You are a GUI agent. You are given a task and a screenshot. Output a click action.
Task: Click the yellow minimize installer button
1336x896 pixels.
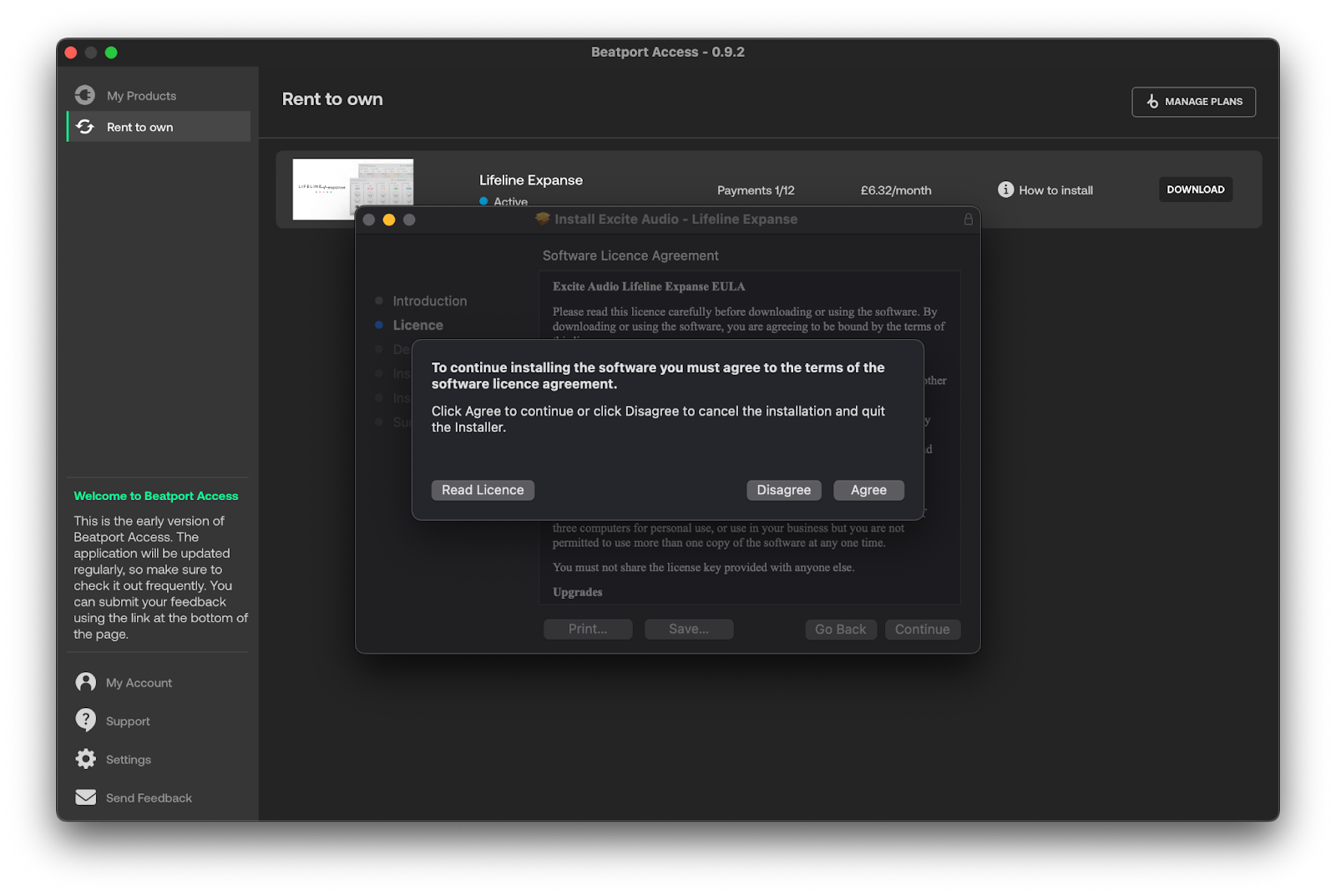pyautogui.click(x=389, y=220)
